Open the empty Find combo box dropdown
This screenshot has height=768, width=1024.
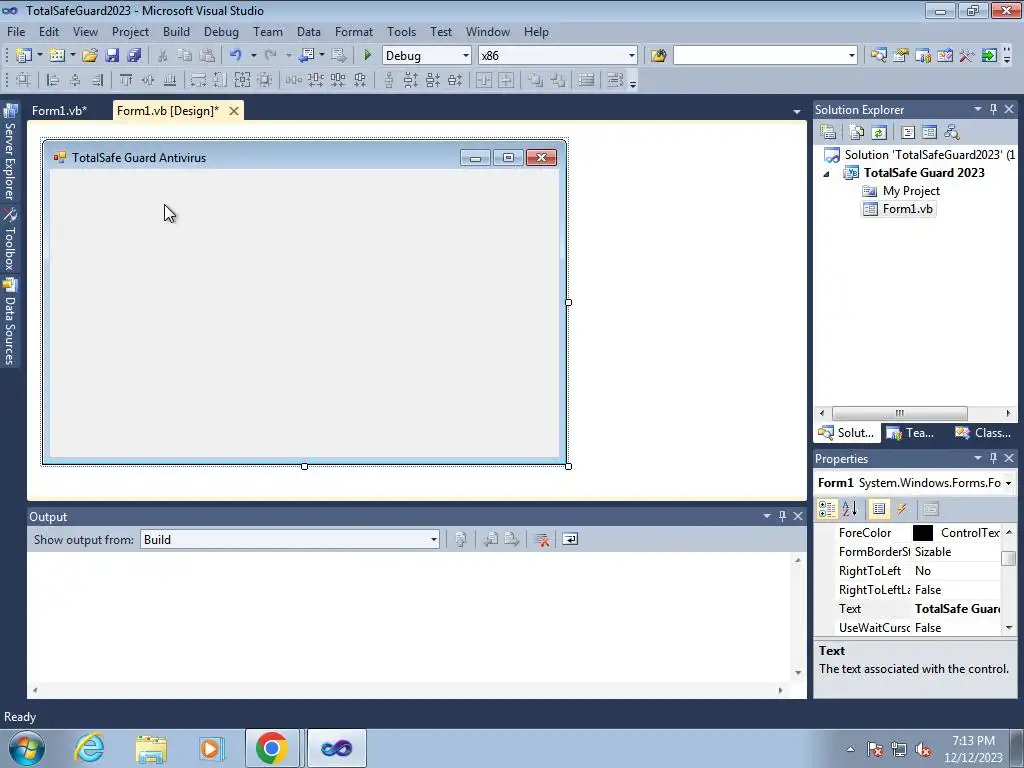[x=851, y=56]
